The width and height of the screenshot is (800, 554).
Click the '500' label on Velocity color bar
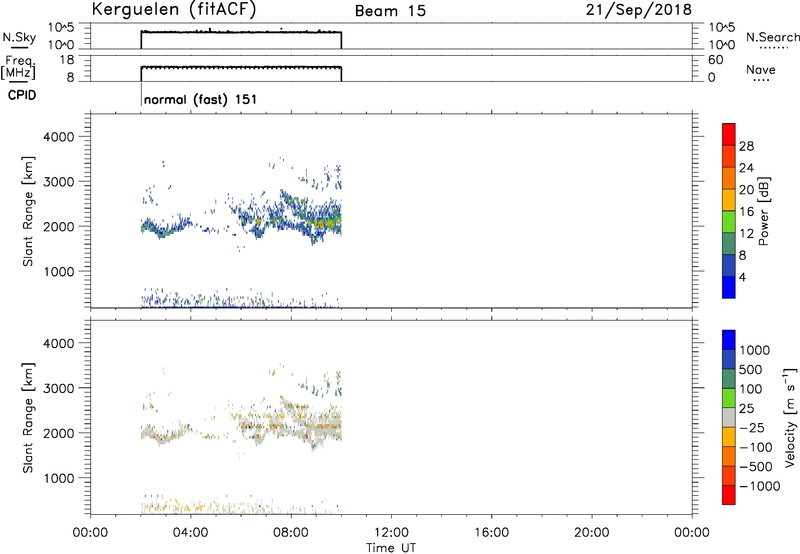click(x=750, y=370)
